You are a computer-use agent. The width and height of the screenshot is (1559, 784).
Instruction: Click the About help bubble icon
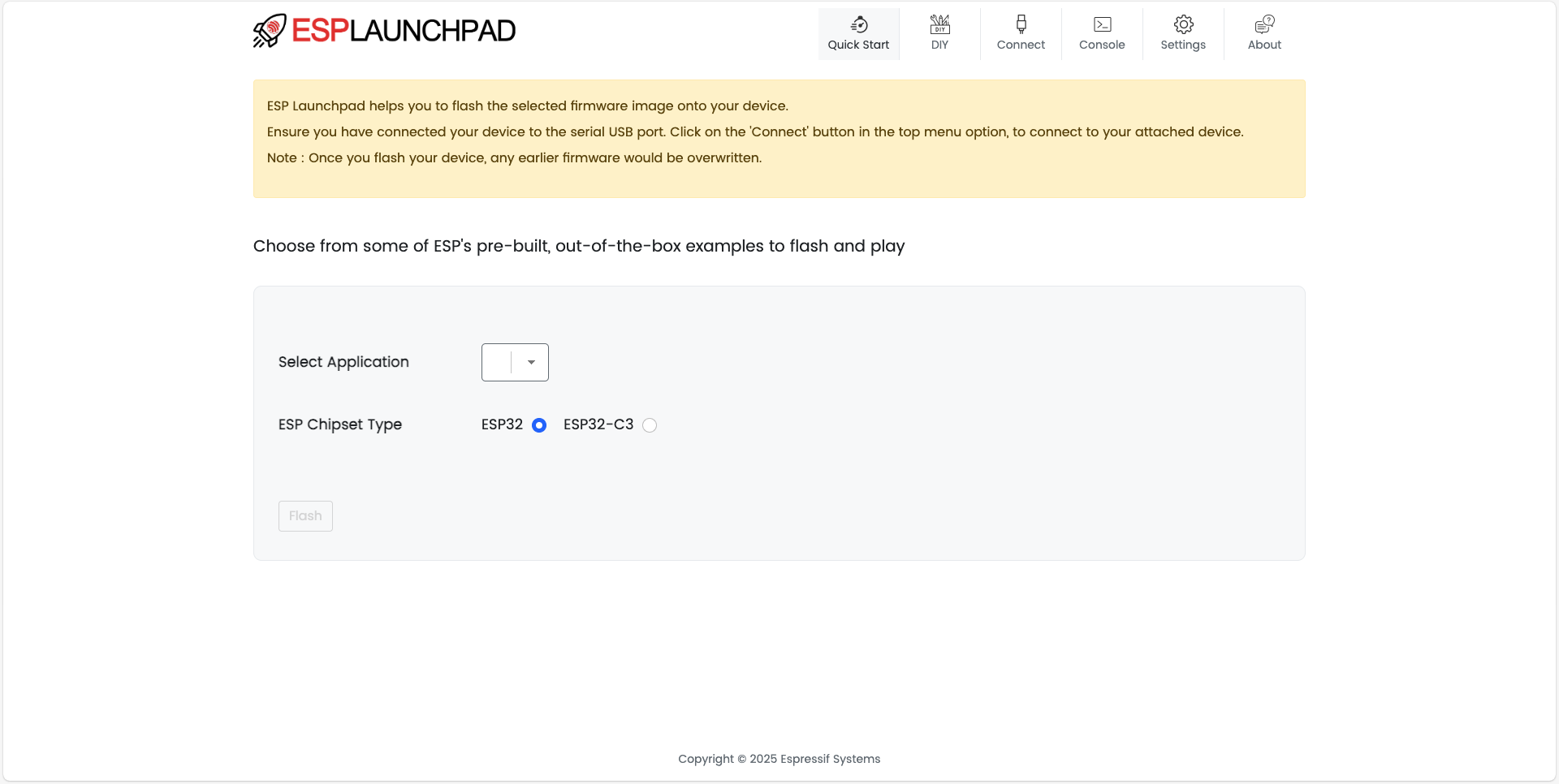(x=1264, y=24)
